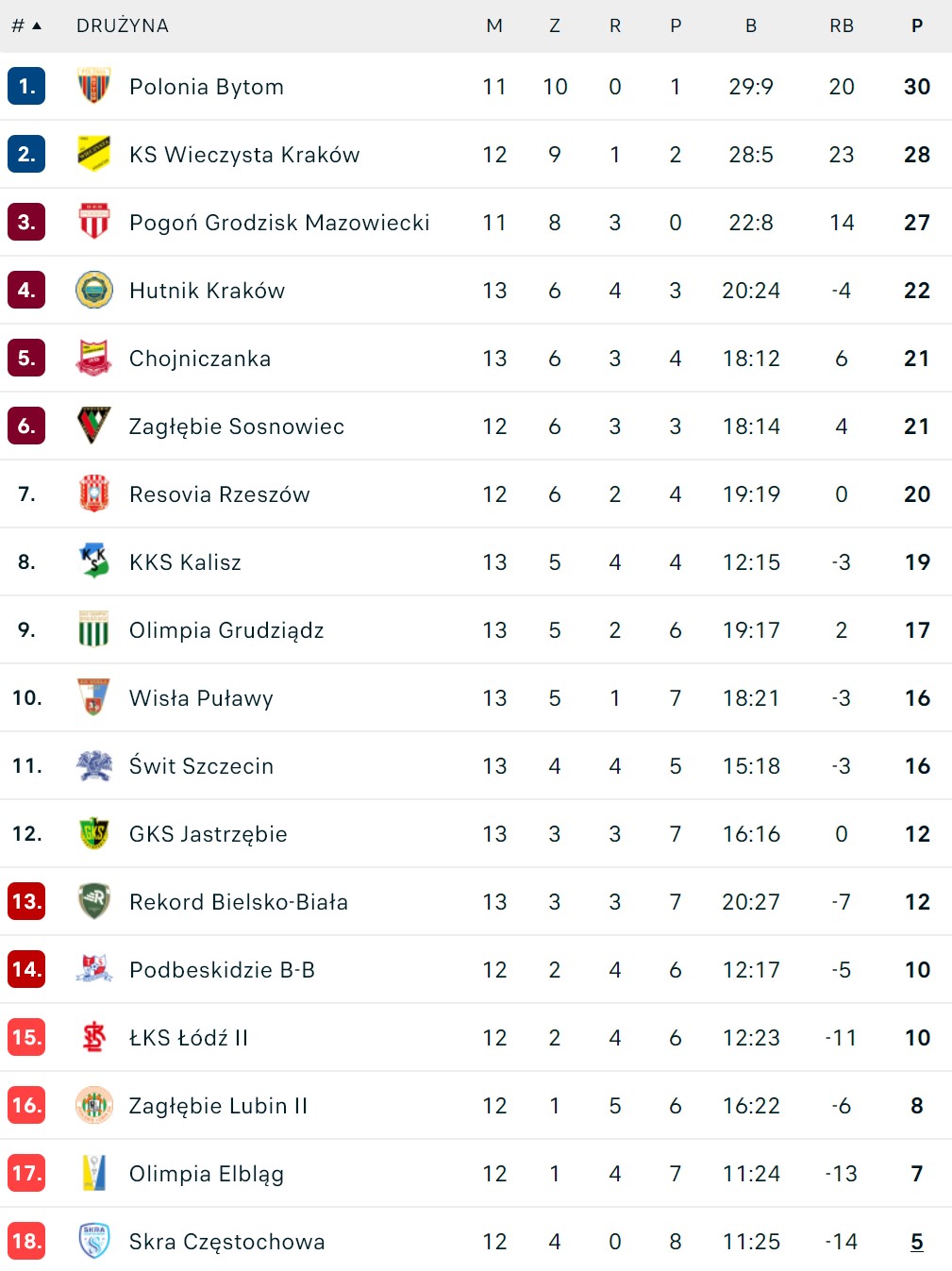Sort standings by the RB goal difference header
This screenshot has width=952, height=1271.
[x=842, y=26]
